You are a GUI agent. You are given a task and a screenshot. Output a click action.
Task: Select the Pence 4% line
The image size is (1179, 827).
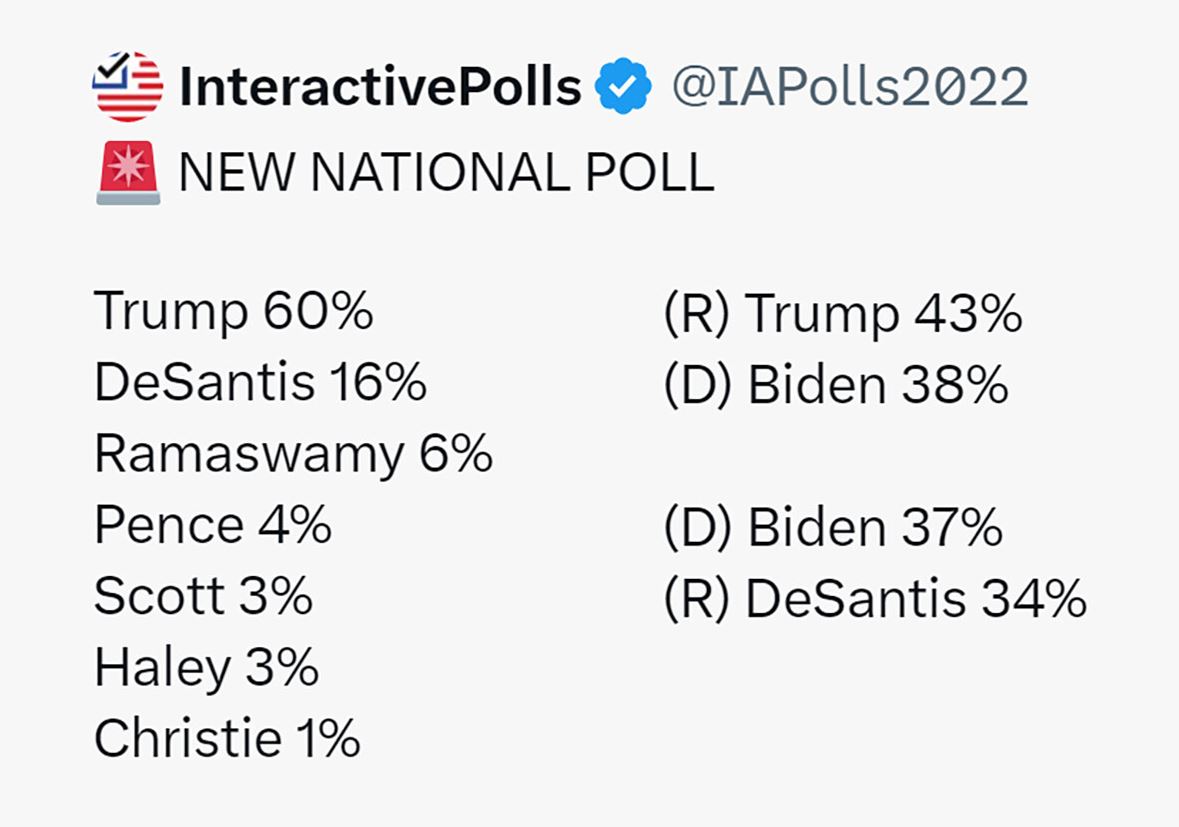point(213,525)
